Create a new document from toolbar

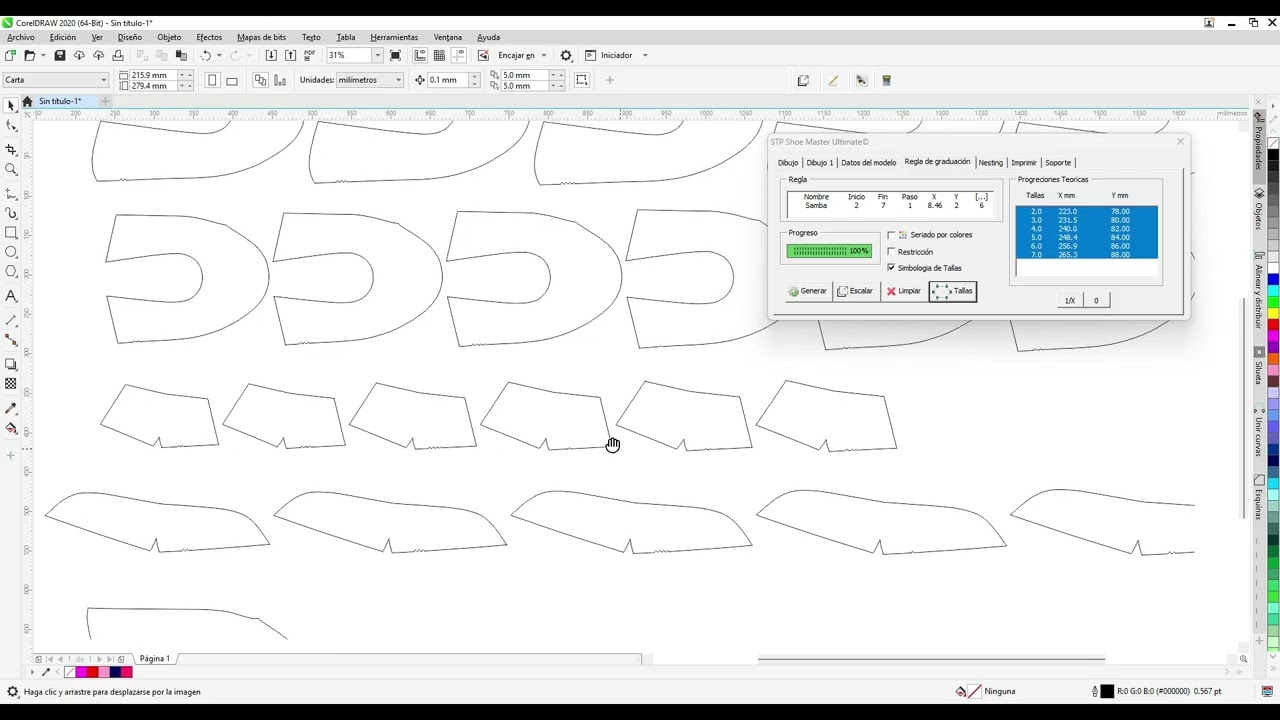pos(11,55)
